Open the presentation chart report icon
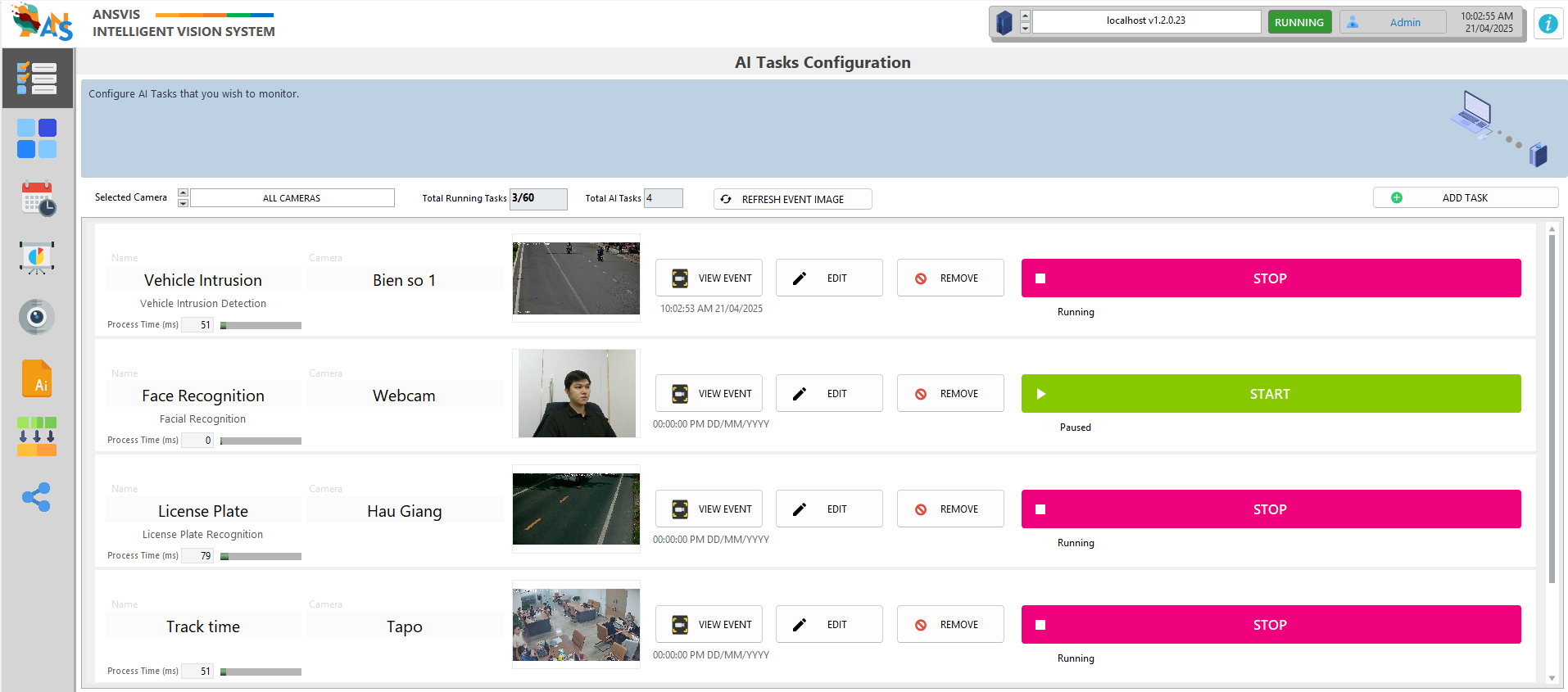 pyautogui.click(x=37, y=258)
